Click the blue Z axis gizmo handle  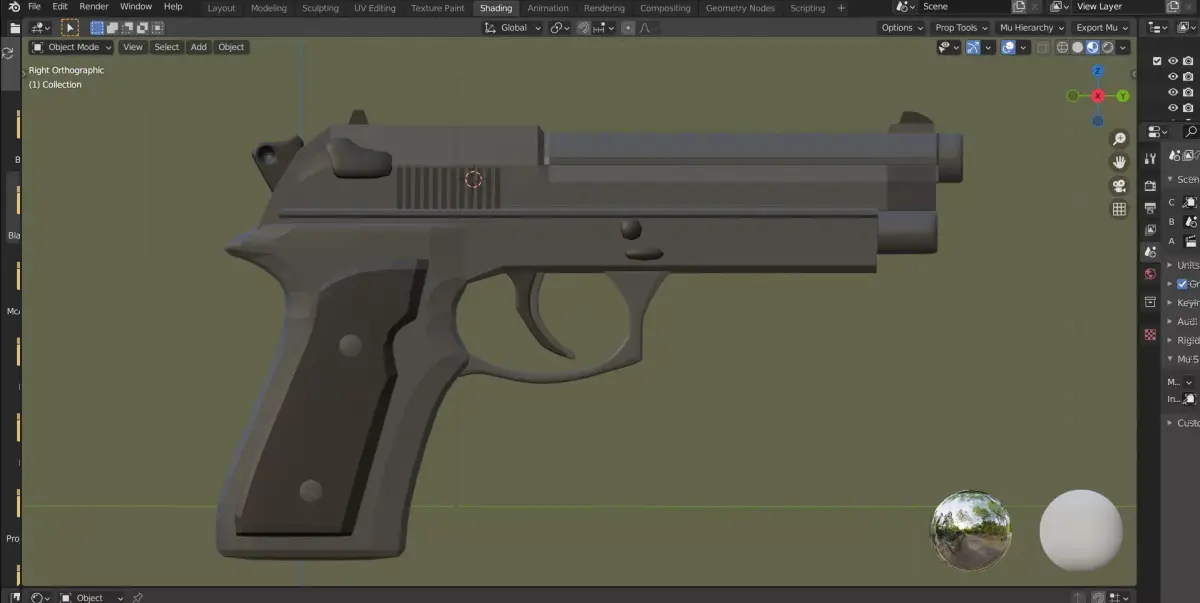1097,71
